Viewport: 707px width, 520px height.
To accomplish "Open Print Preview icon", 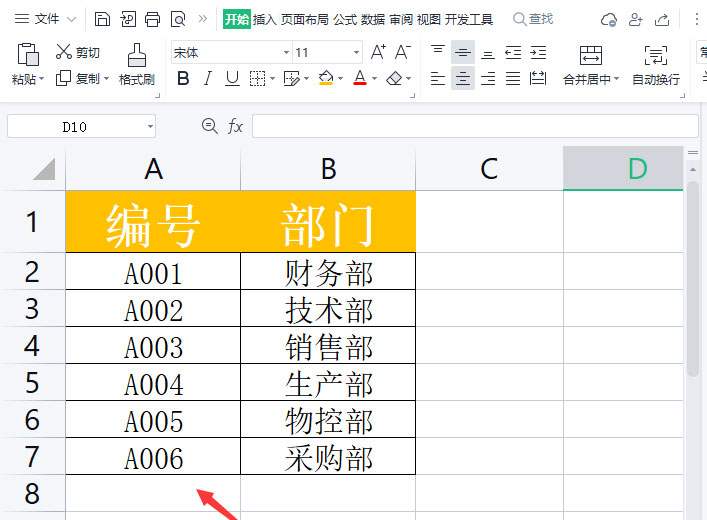I will point(178,19).
